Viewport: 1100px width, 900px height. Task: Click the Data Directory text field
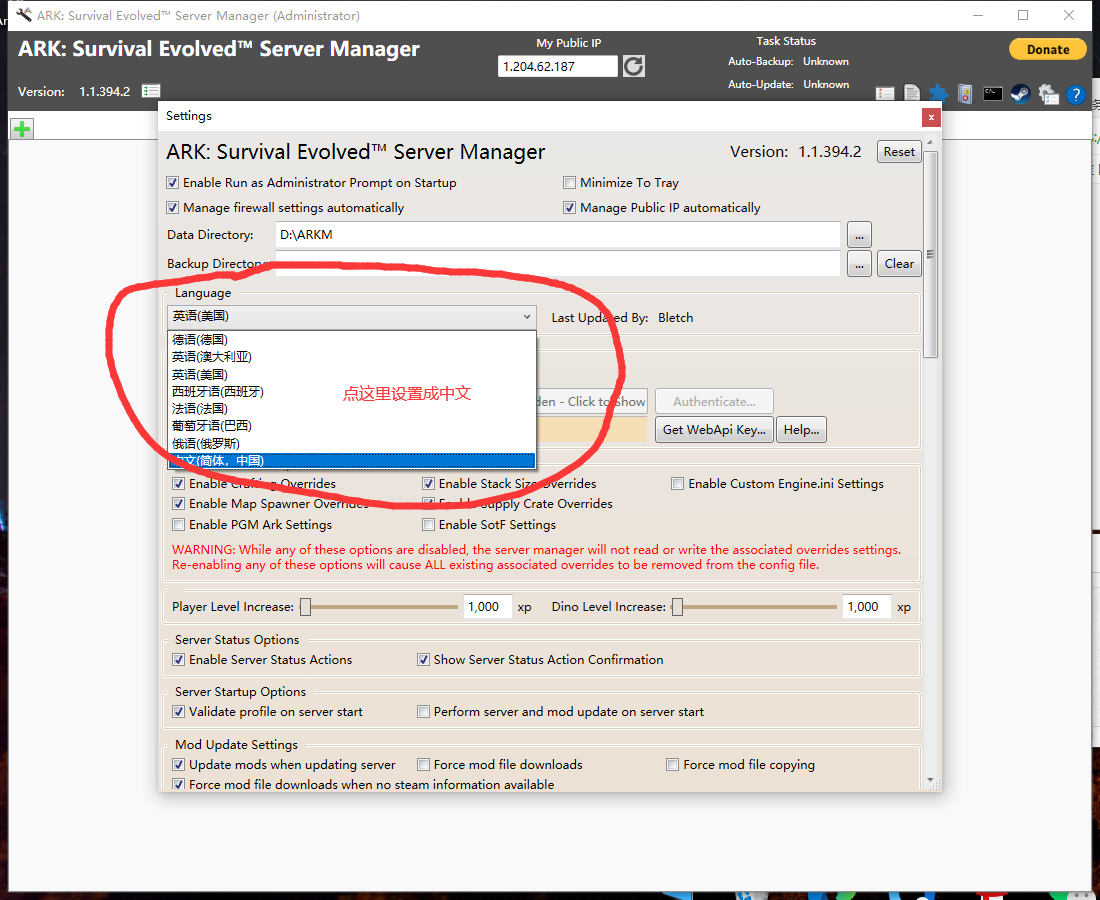click(x=558, y=235)
